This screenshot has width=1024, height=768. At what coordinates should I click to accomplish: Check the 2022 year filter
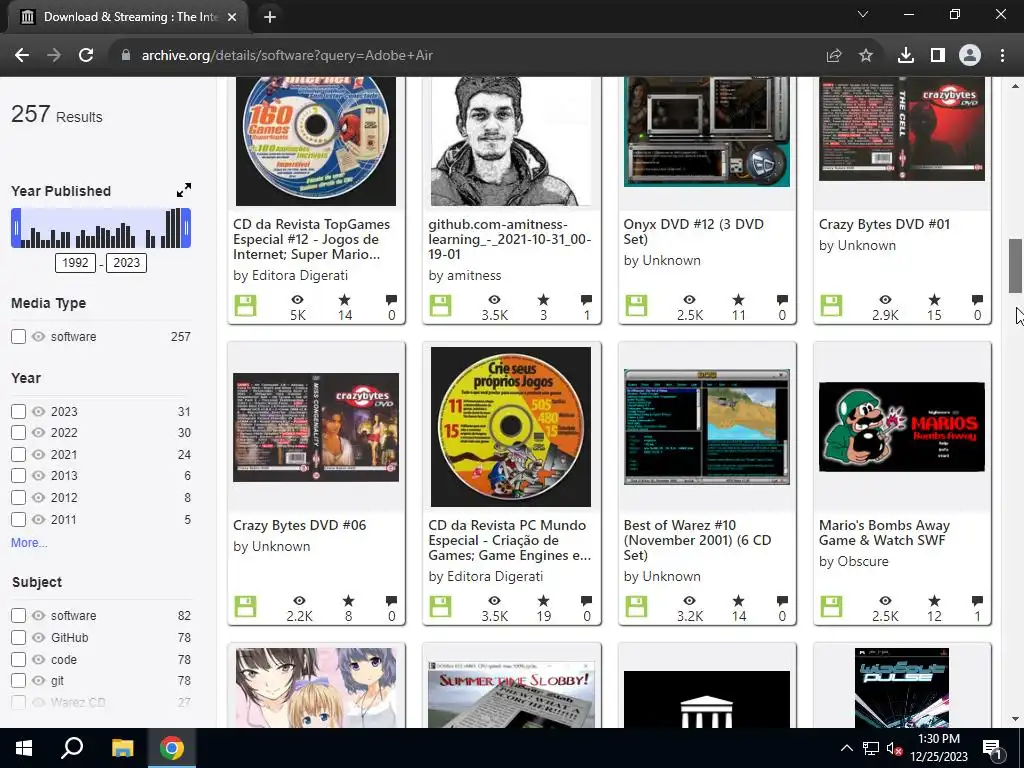(x=18, y=432)
